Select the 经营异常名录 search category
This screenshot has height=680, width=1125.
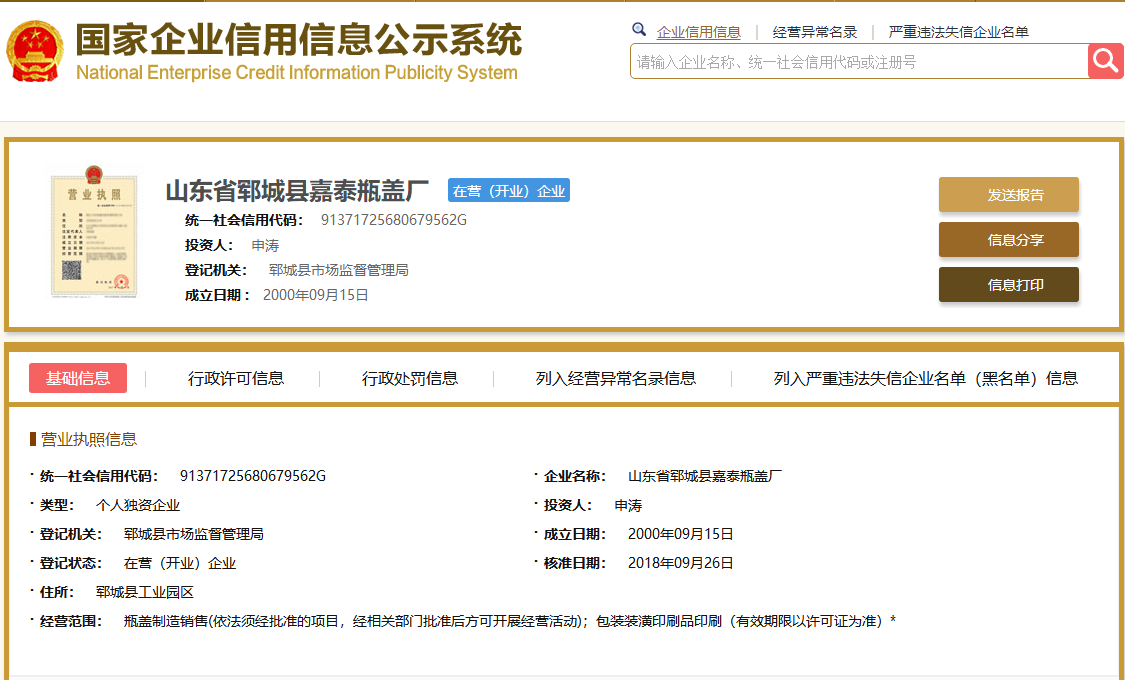click(814, 32)
